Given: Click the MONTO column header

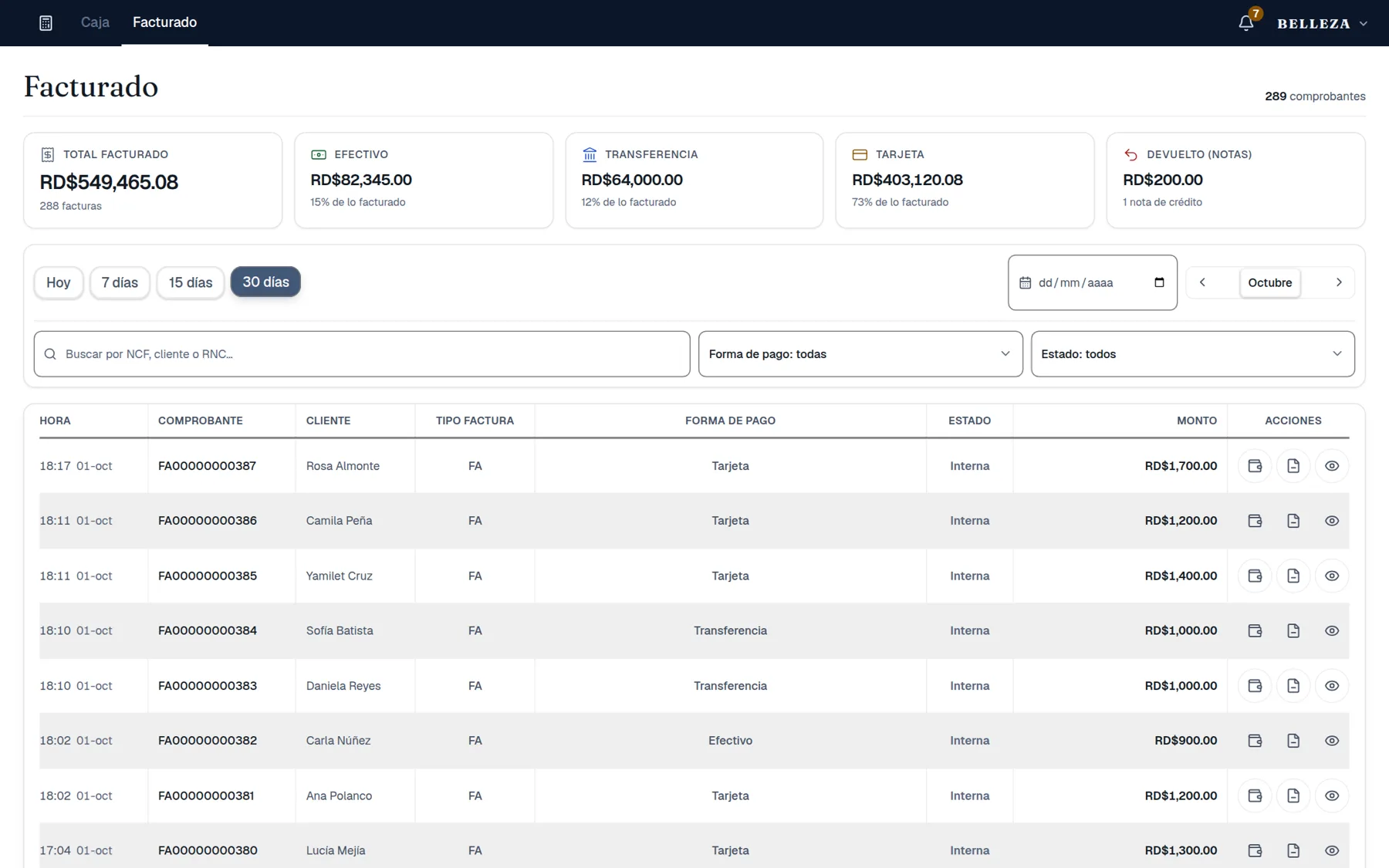Looking at the screenshot, I should [x=1197, y=420].
